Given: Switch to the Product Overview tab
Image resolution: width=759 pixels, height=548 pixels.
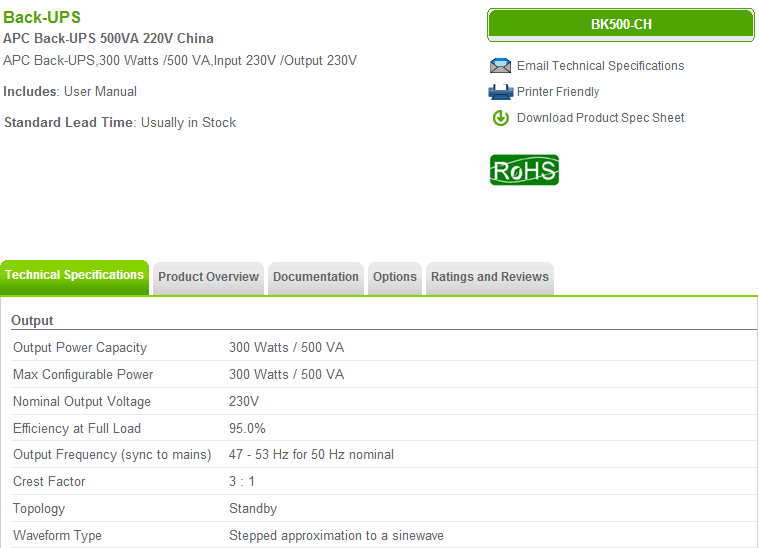Looking at the screenshot, I should [x=208, y=278].
